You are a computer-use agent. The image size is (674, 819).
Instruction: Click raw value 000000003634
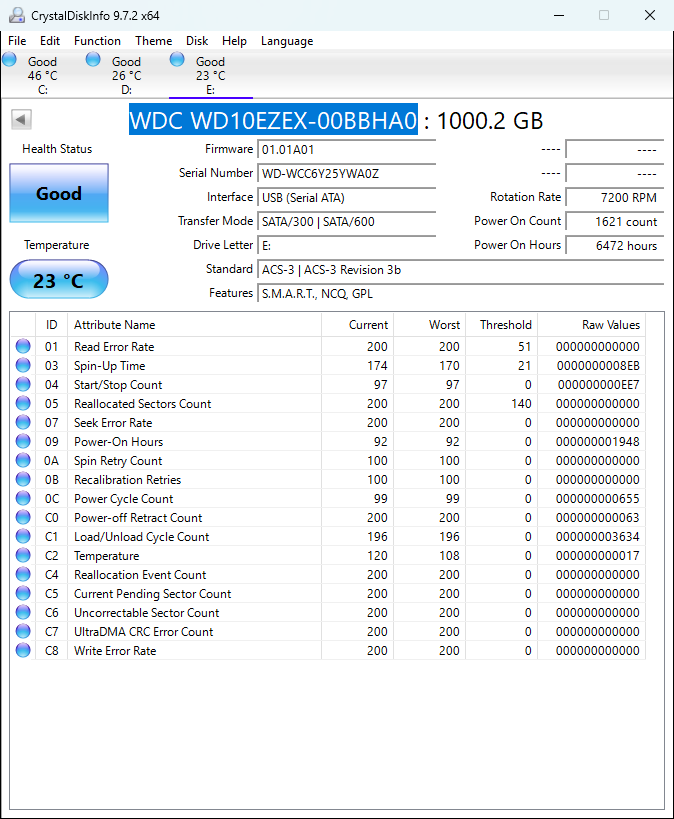598,537
